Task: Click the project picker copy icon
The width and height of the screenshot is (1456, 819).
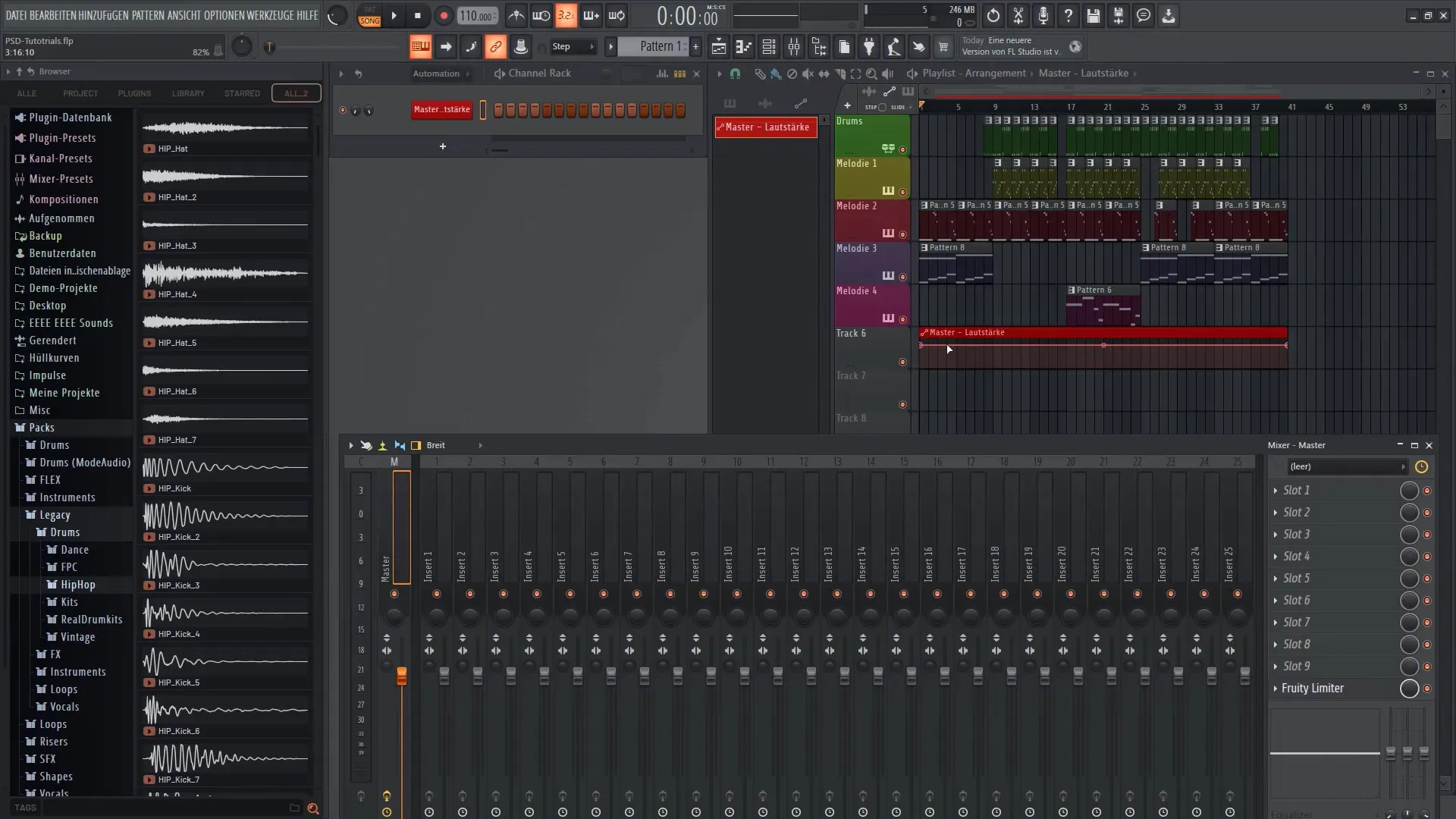Action: pos(844,47)
